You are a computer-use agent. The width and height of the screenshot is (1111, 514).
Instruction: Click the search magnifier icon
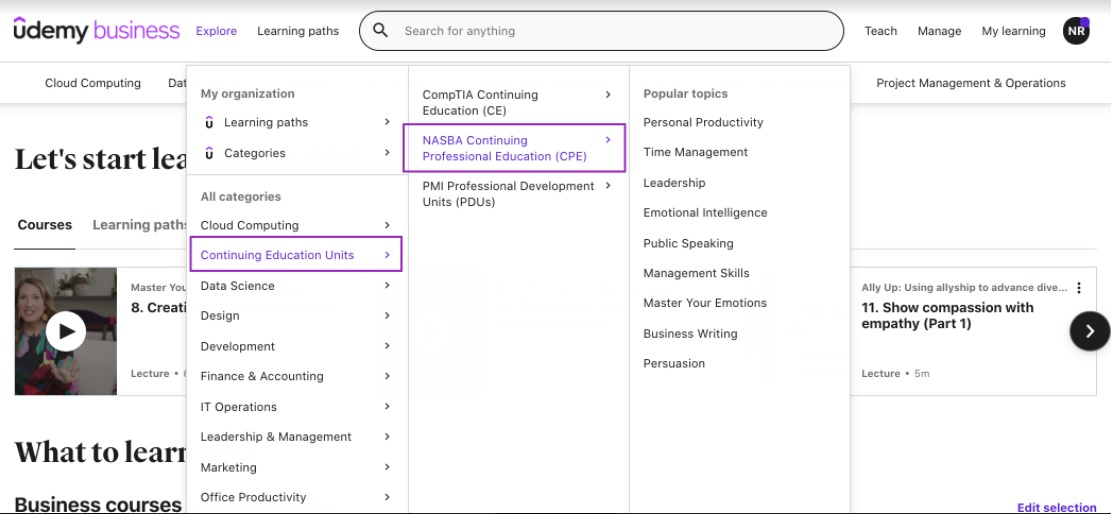tap(380, 31)
